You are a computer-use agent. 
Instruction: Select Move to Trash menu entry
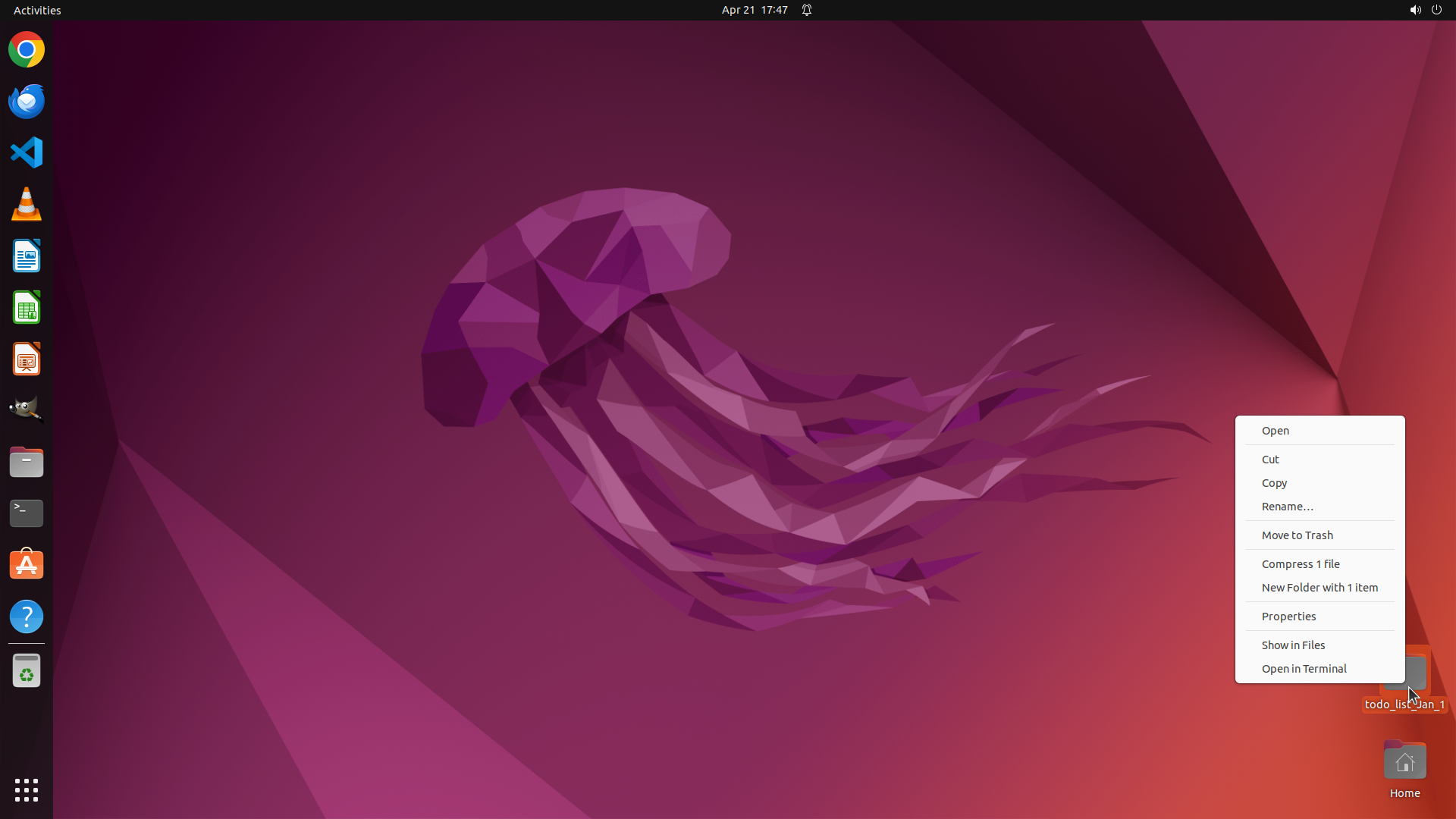(1297, 535)
